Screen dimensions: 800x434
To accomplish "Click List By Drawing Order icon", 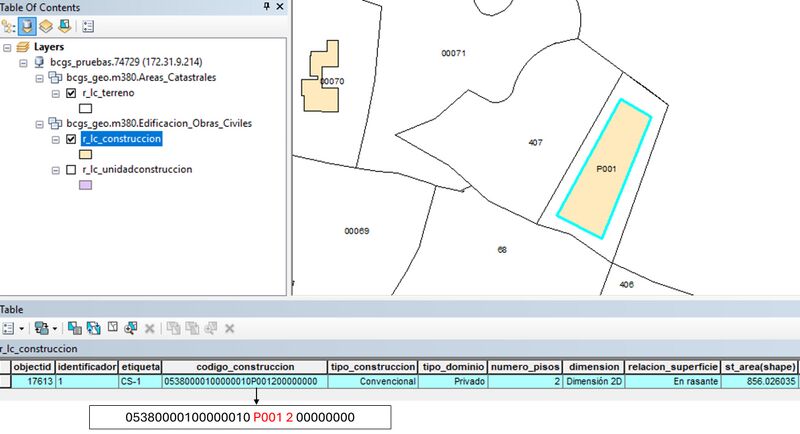I will coord(8,27).
